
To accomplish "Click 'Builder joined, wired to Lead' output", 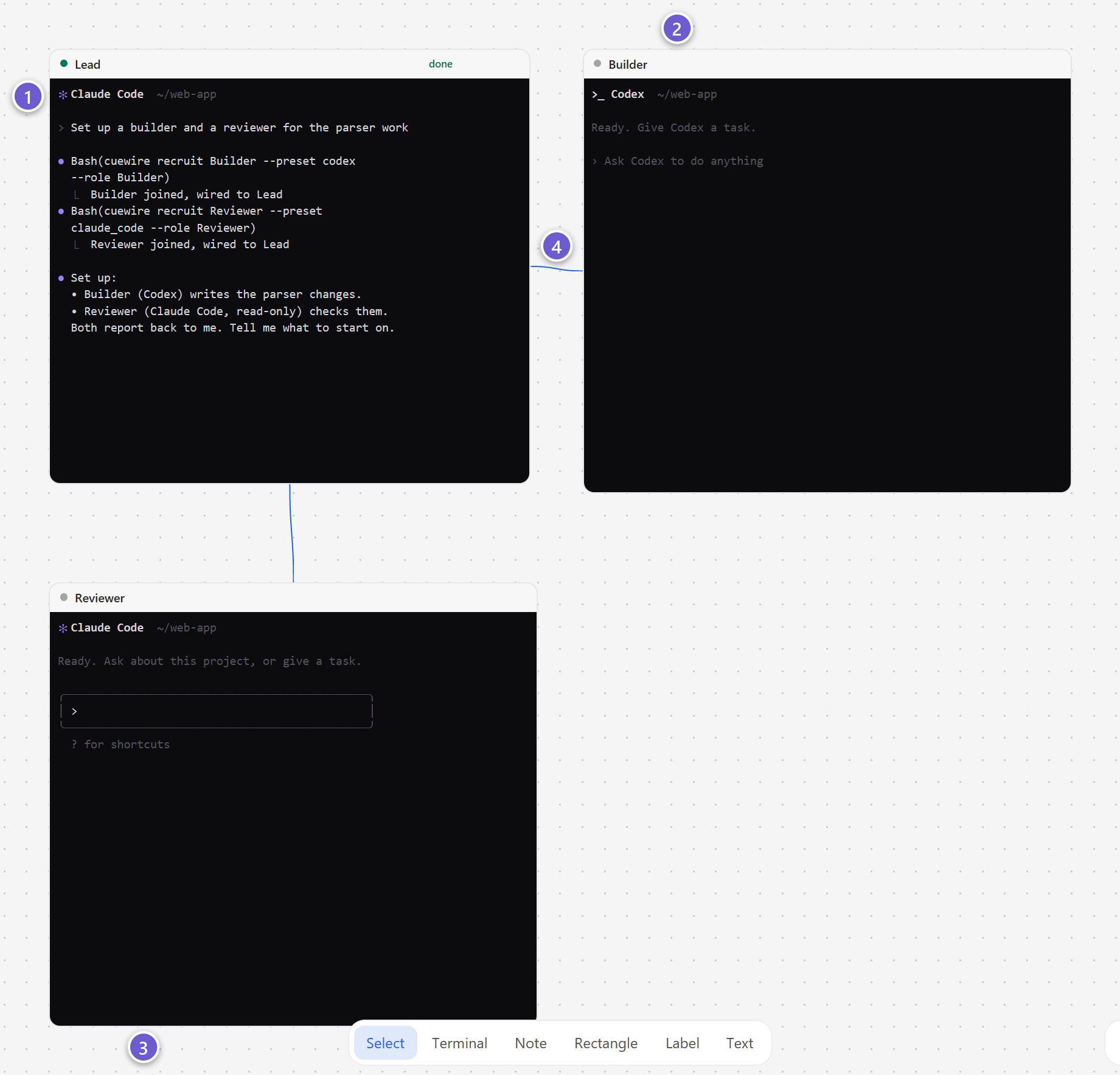I will [x=186, y=195].
